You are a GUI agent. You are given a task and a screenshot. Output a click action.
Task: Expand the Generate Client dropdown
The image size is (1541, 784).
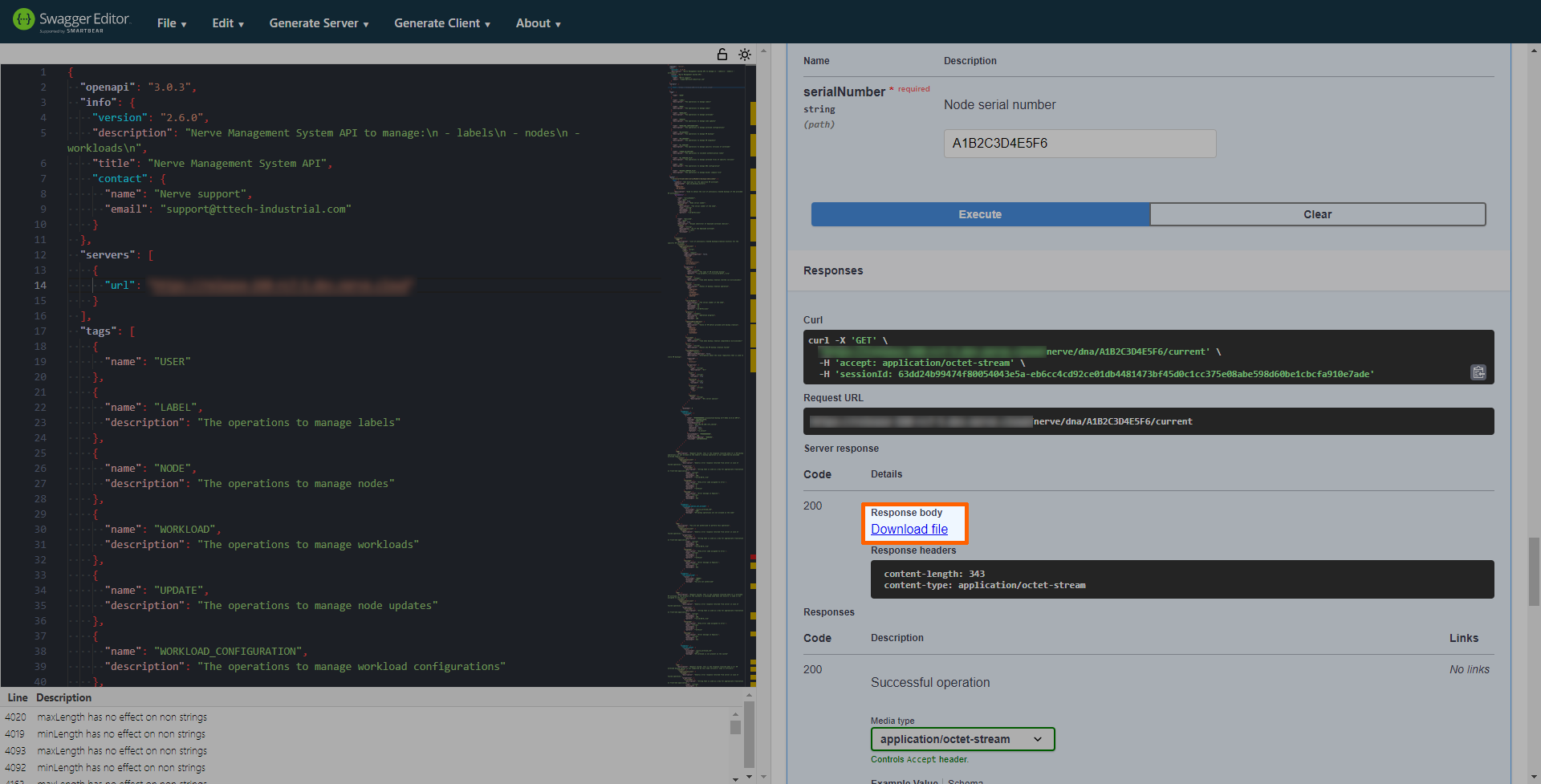441,23
